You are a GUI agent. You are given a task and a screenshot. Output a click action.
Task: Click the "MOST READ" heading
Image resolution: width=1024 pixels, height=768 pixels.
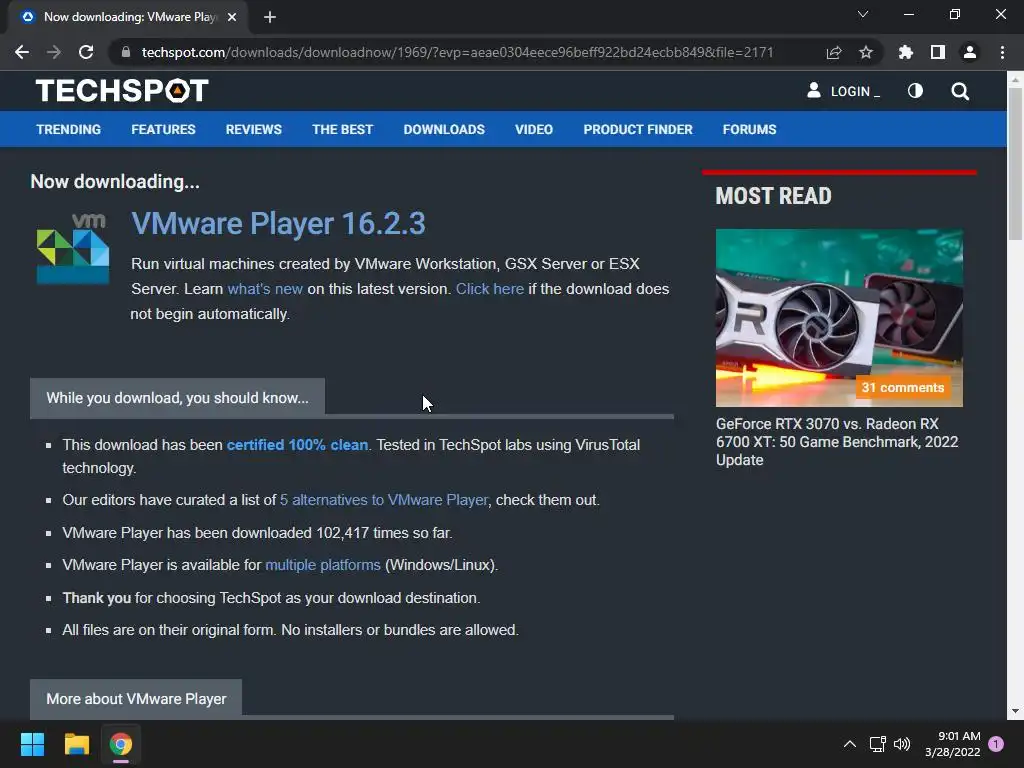click(773, 196)
